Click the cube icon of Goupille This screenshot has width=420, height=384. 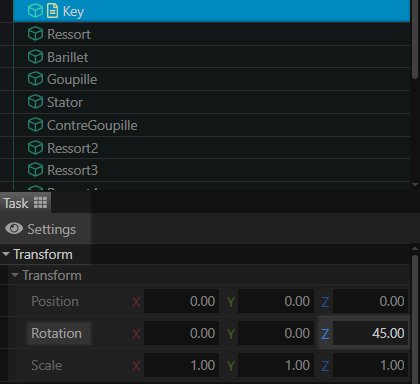[x=35, y=79]
